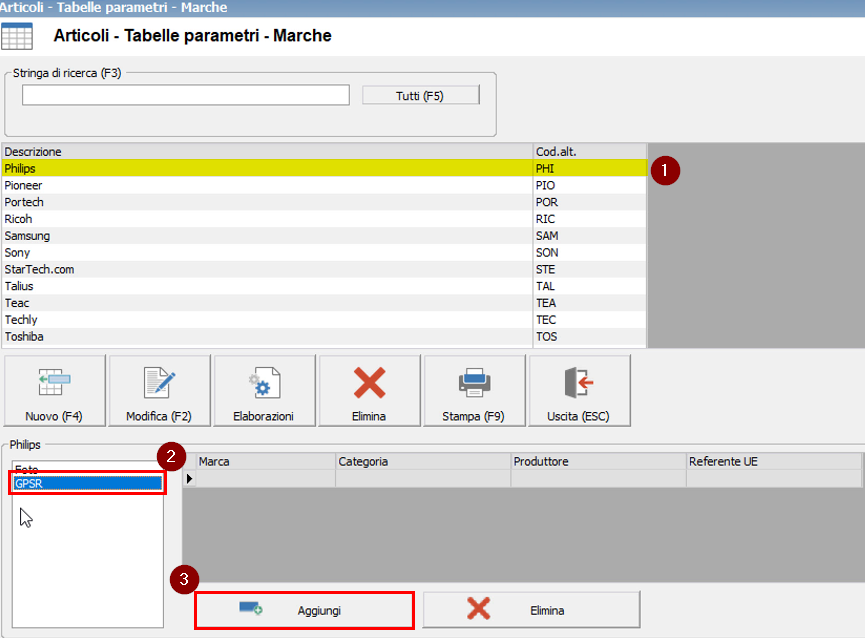Click the lower Elimina button label
Screen dimensions: 865x638
tap(547, 610)
